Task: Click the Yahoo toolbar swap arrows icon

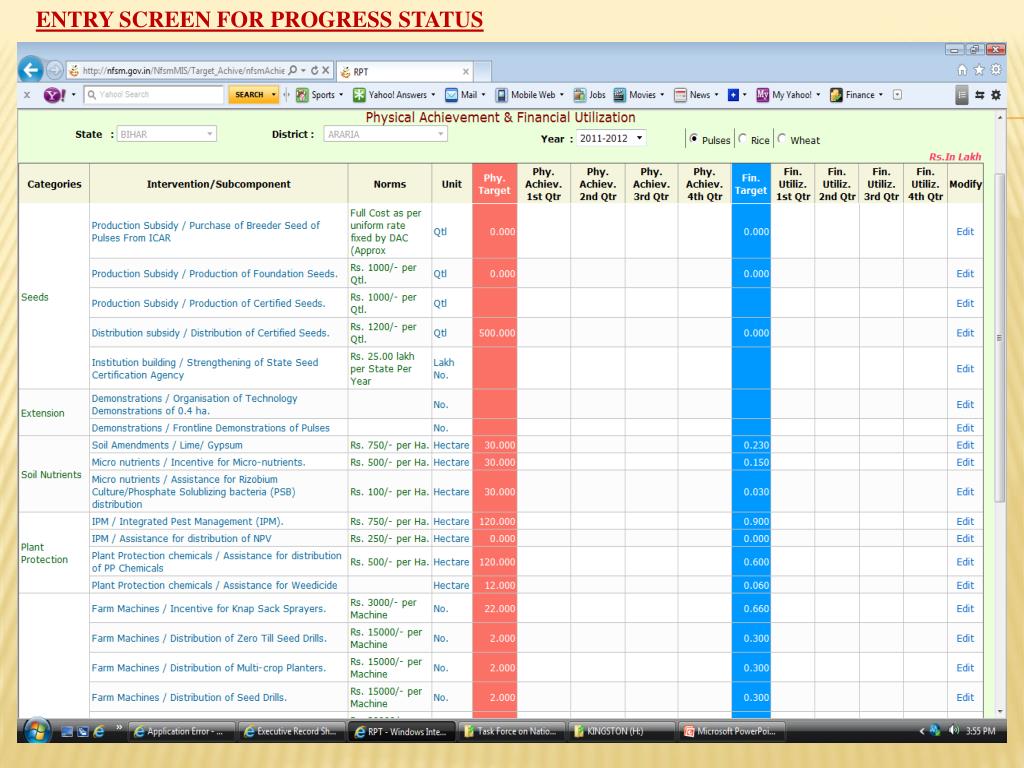Action: [x=980, y=95]
